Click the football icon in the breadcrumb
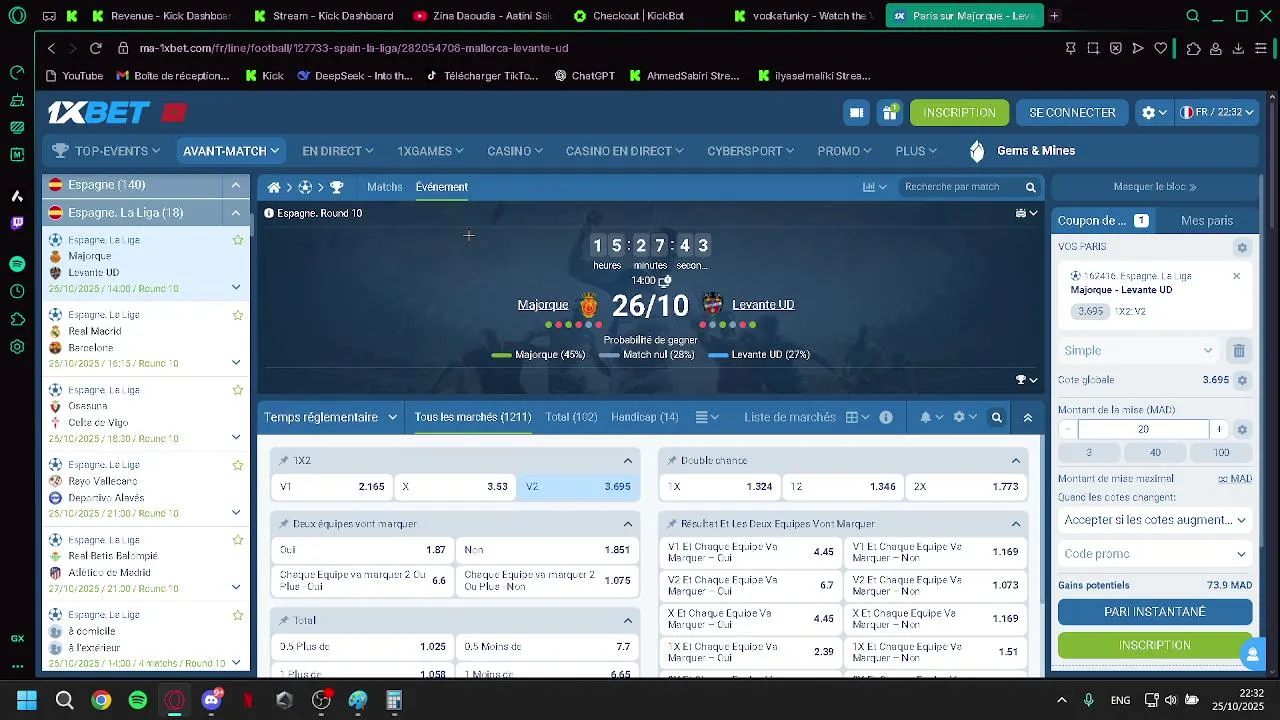The image size is (1280, 720). [305, 187]
